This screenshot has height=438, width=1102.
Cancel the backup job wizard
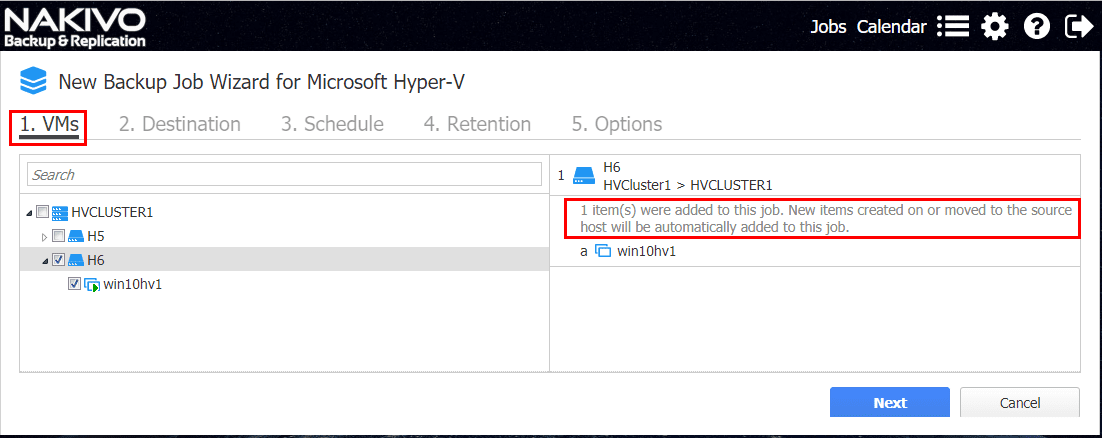(1019, 402)
